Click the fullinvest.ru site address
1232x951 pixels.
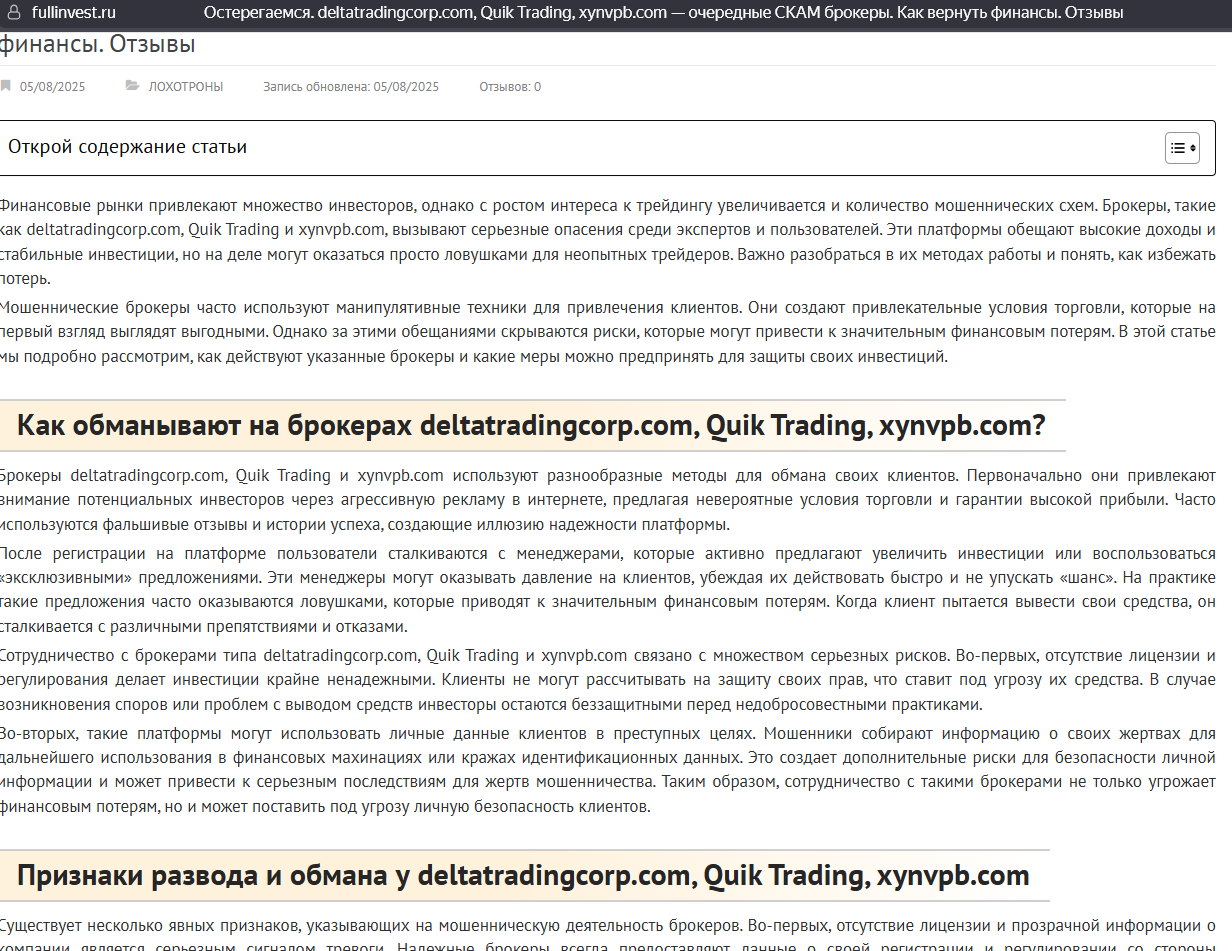point(73,13)
